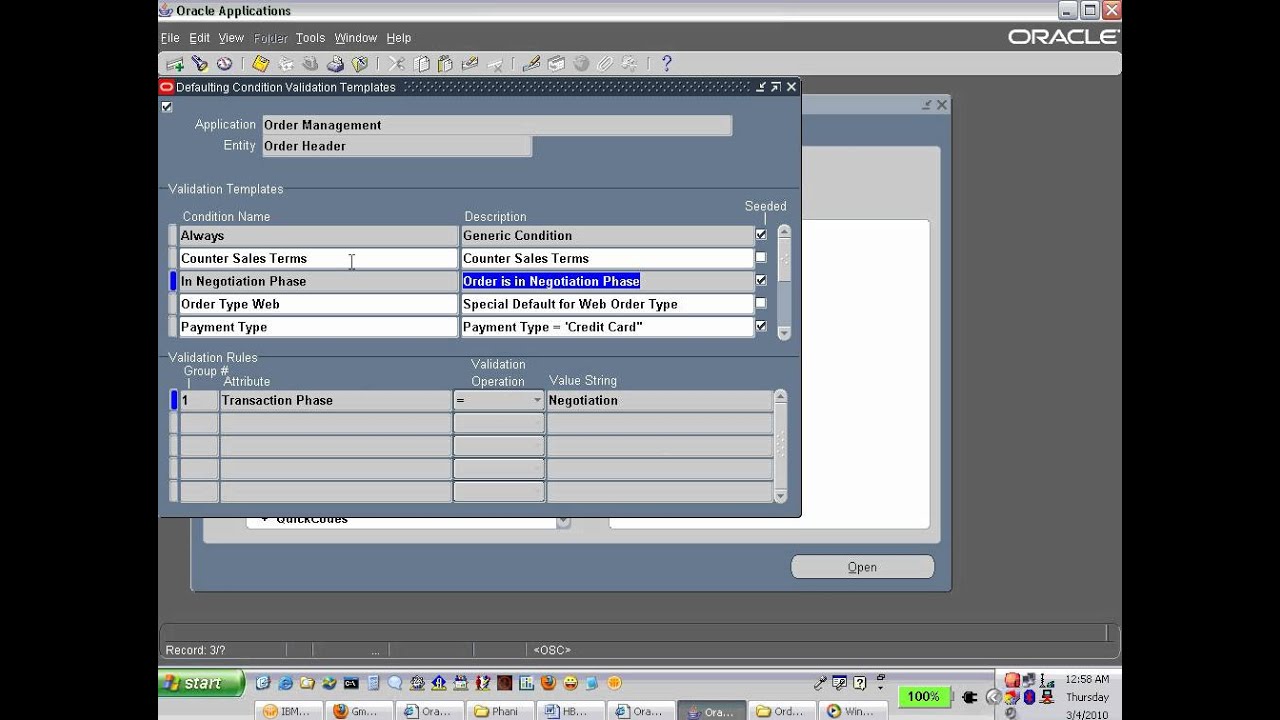The image size is (1280, 720).
Task: Select the 'Counter Sales Terms' condition name cell
Action: (318, 258)
